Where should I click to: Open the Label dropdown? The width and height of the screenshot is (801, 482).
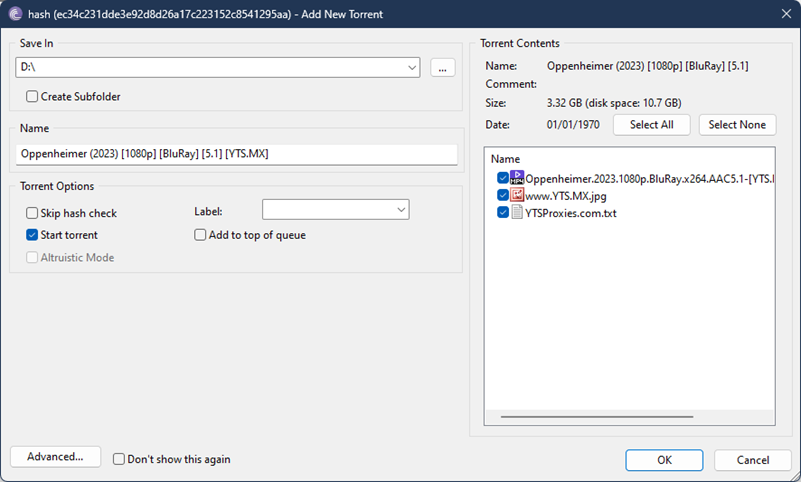pos(401,210)
